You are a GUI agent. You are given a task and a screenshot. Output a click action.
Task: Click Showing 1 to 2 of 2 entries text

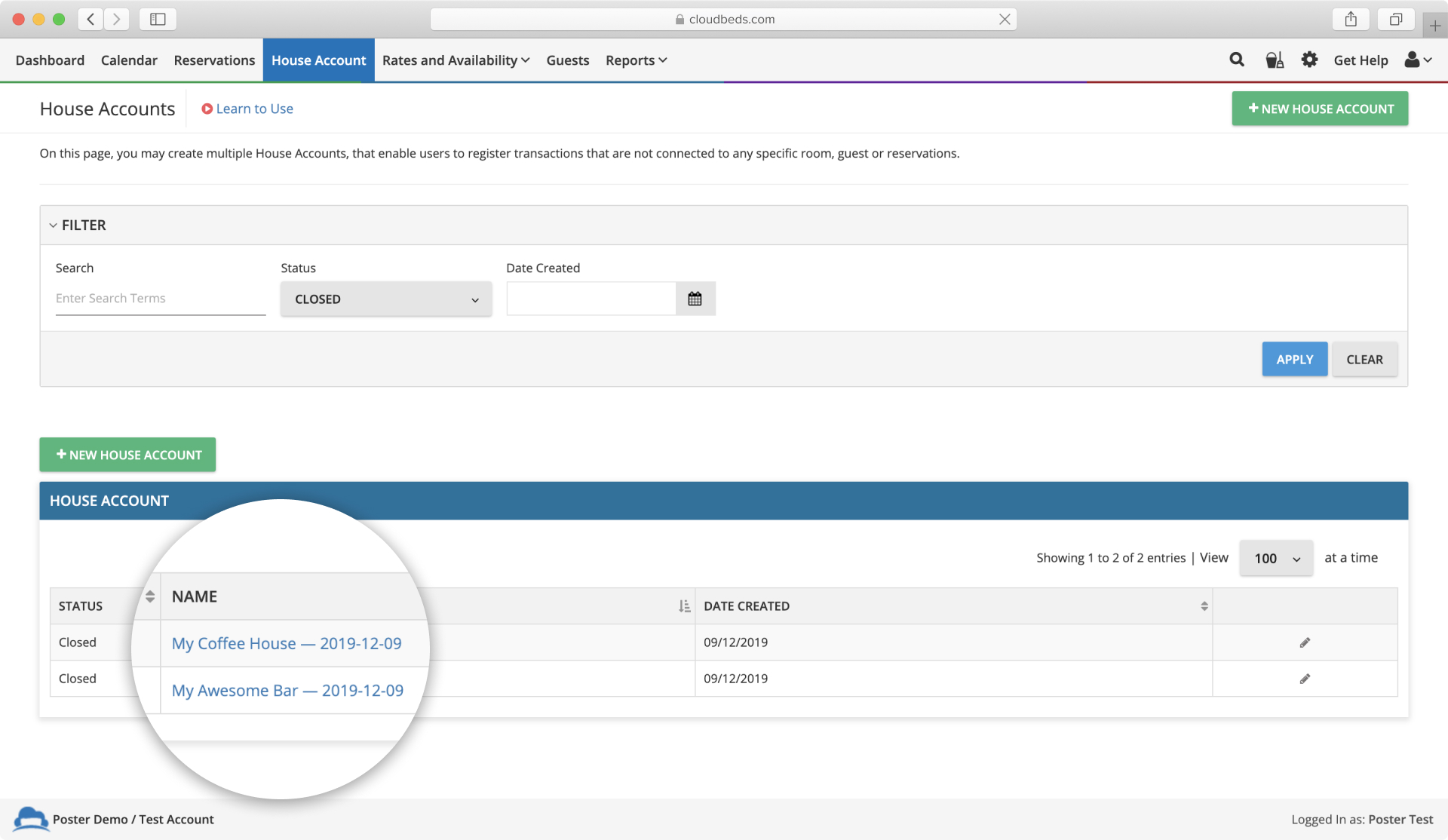click(1111, 558)
